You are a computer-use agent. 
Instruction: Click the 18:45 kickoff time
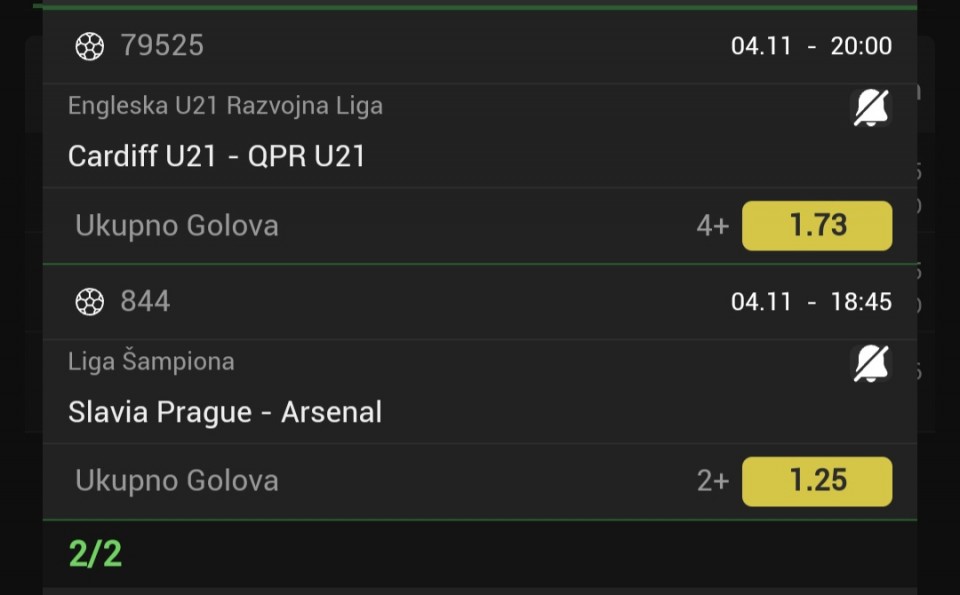point(861,302)
